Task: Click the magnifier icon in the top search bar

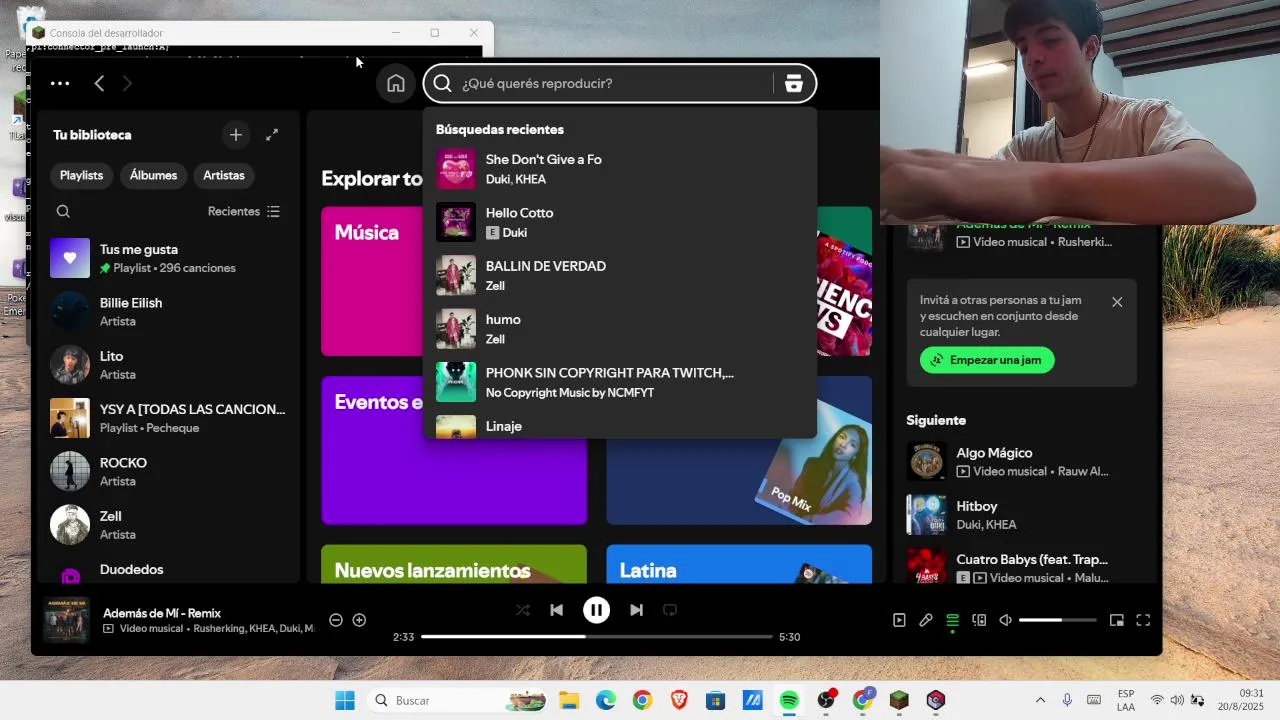Action: click(x=442, y=83)
